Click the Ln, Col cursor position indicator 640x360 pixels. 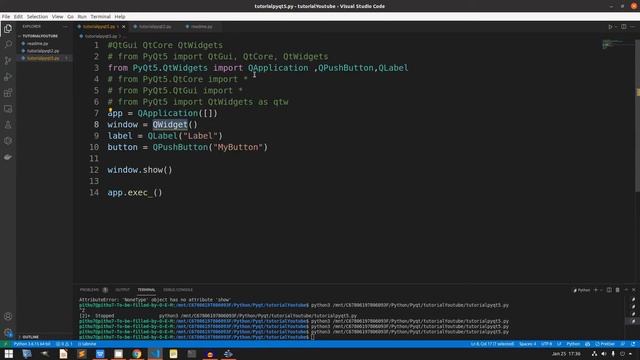(x=492, y=344)
